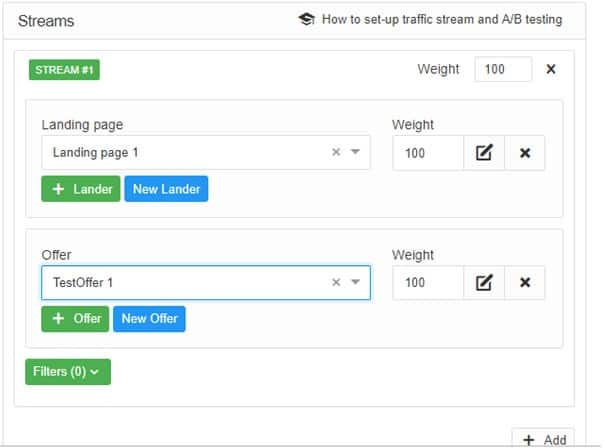
Task: Click the New Offer button
Action: point(149,319)
